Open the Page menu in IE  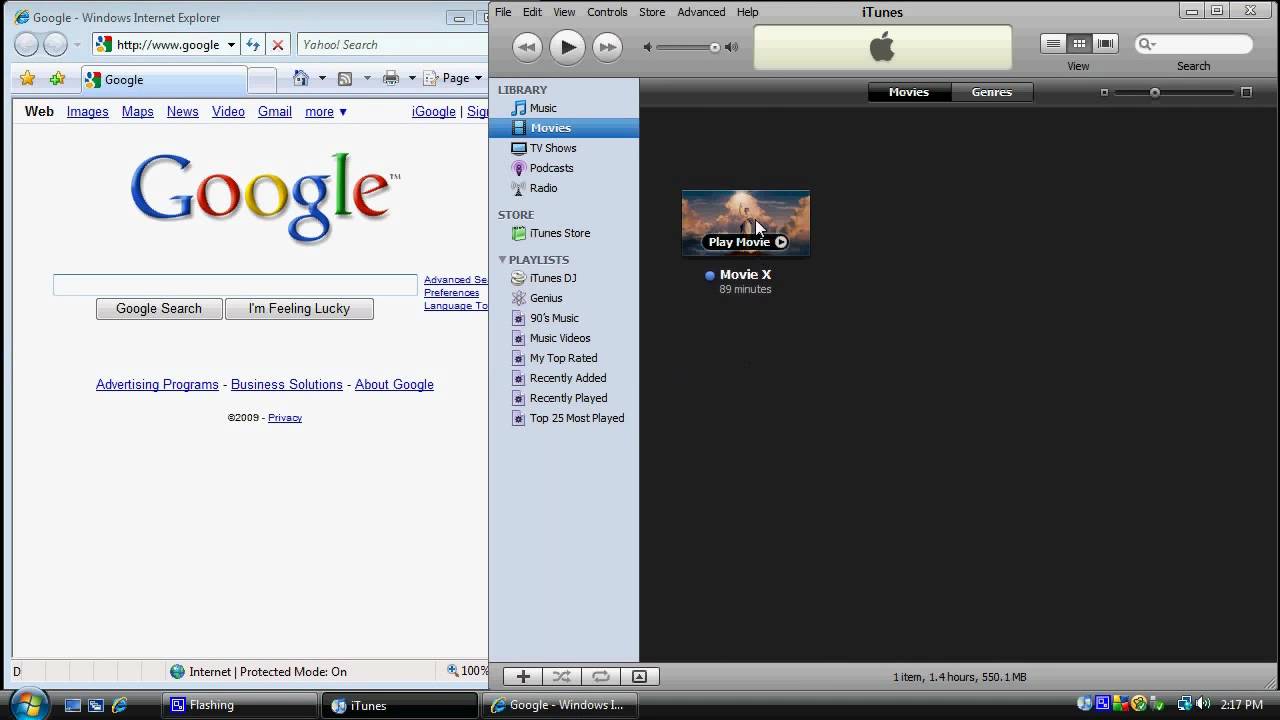[453, 78]
